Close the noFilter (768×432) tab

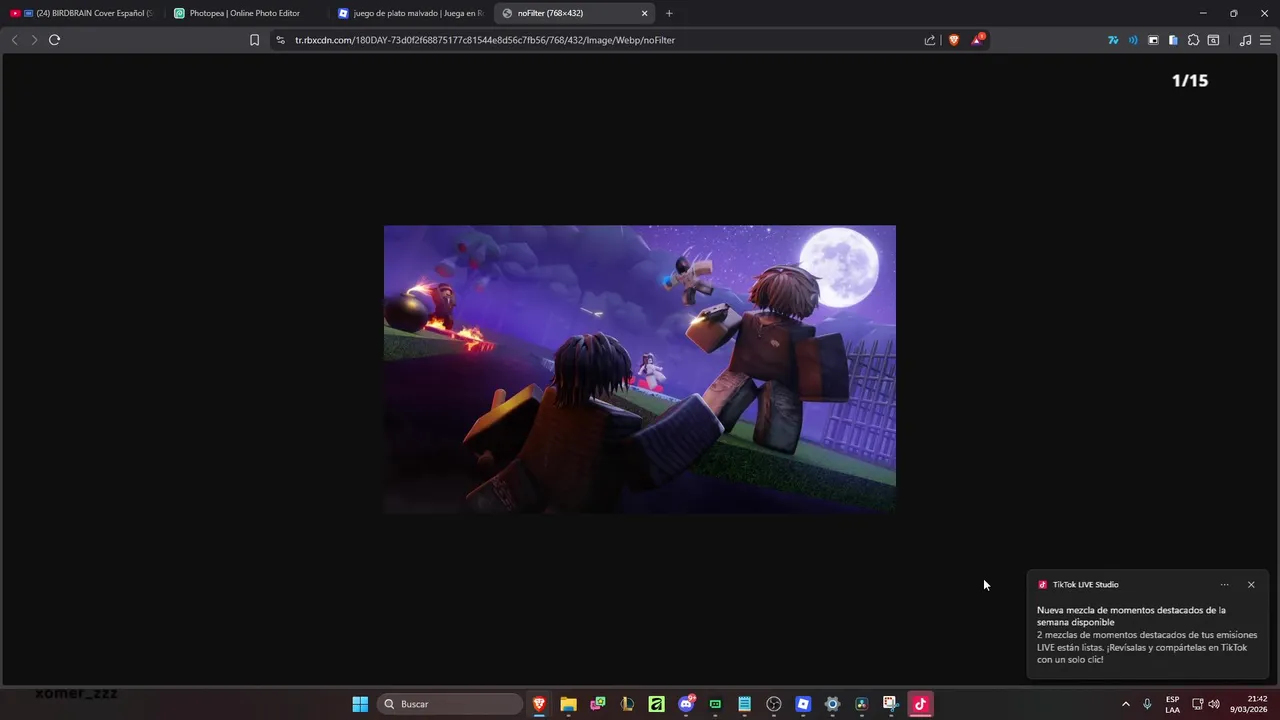click(x=644, y=13)
